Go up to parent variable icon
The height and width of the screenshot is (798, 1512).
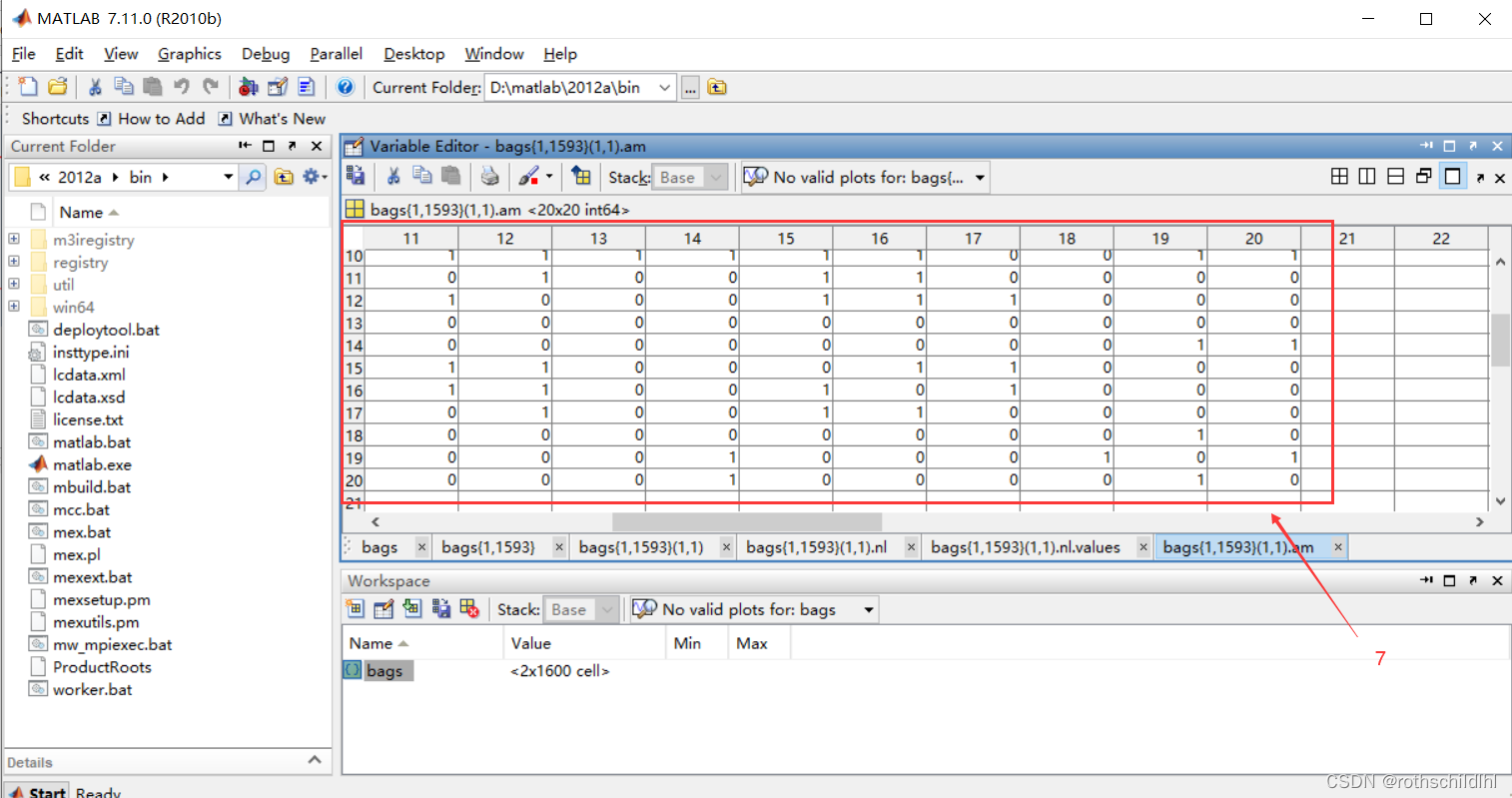581,177
